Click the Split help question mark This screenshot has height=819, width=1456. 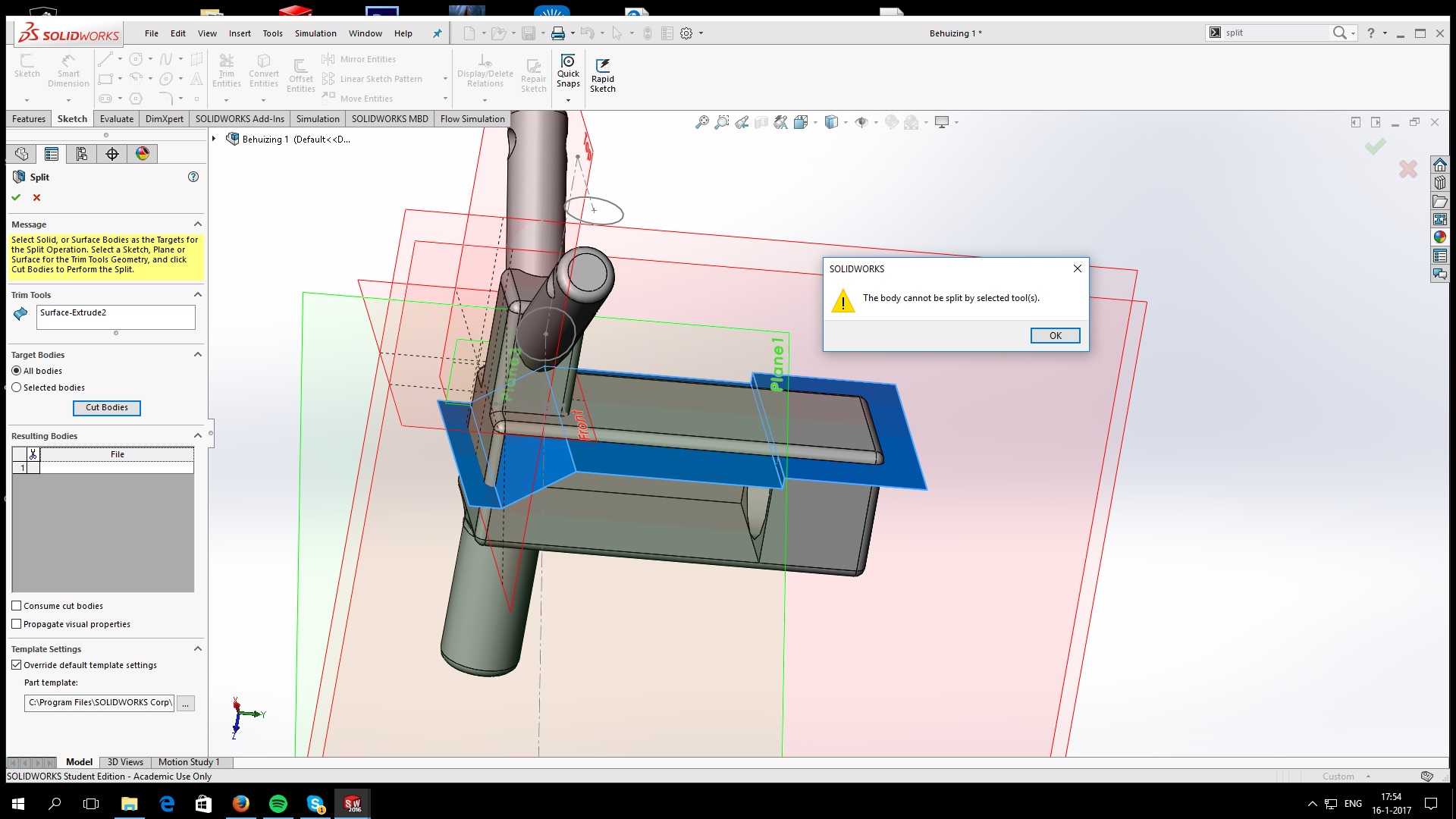[193, 177]
